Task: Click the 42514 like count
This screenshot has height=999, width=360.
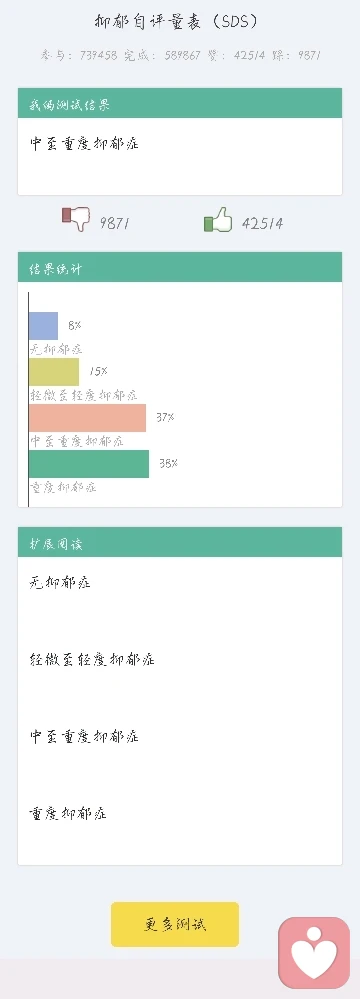Action: click(263, 223)
